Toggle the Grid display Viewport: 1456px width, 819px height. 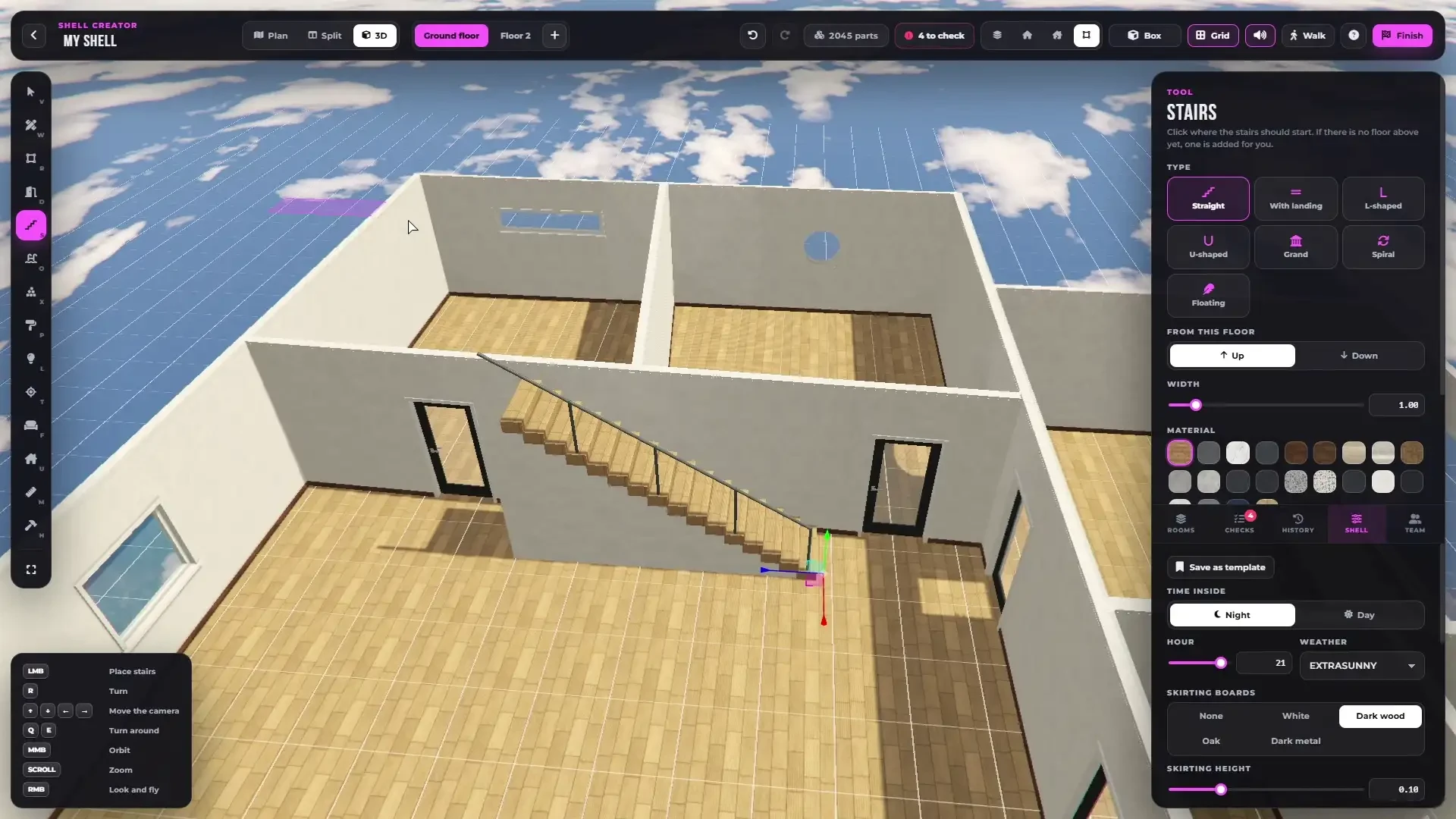coord(1213,36)
